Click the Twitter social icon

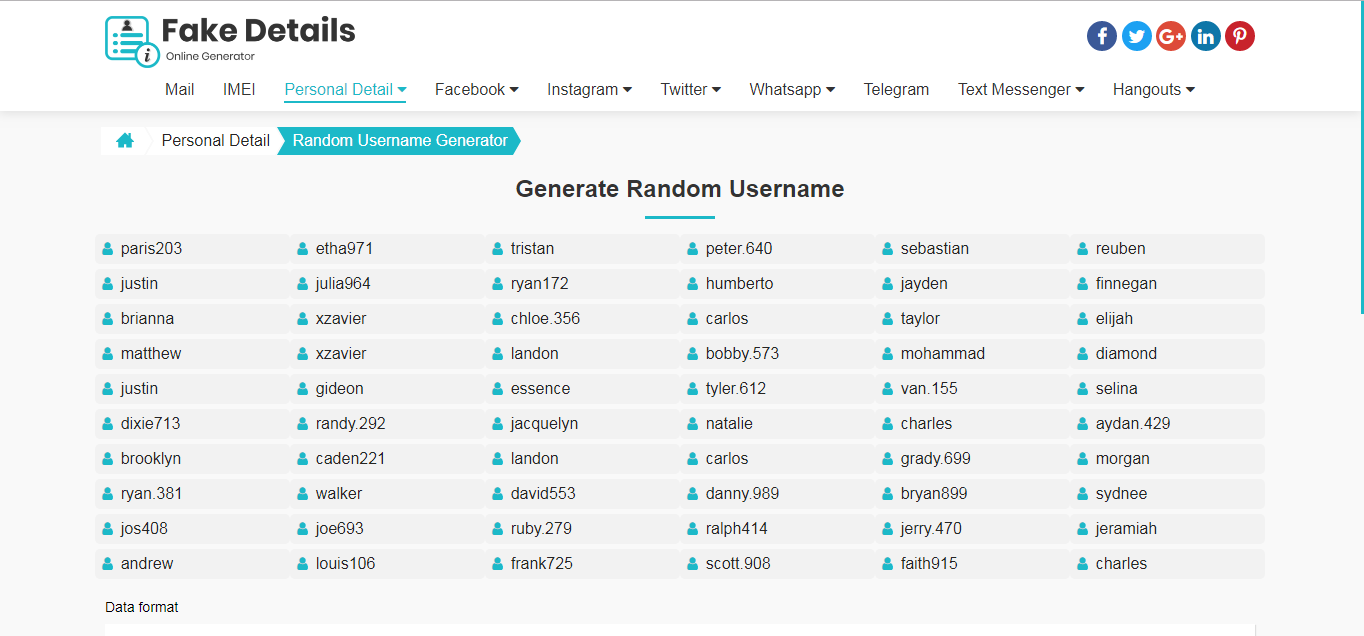pos(1136,35)
